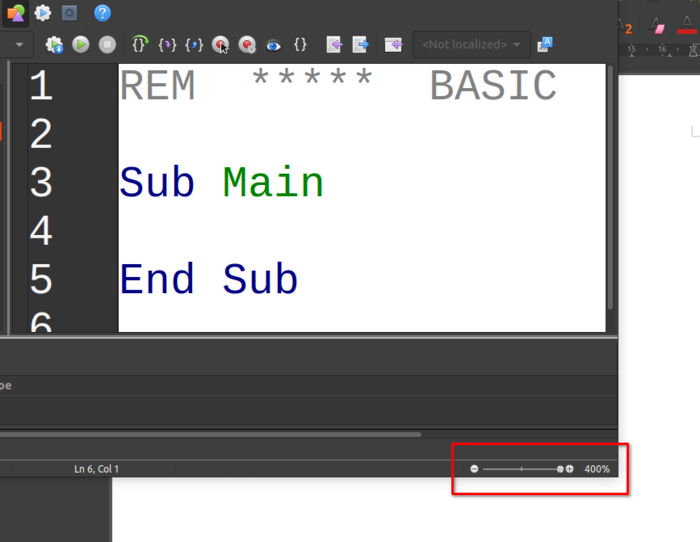Click the Save BASIC icon
This screenshot has height=542, width=700.
click(360, 45)
